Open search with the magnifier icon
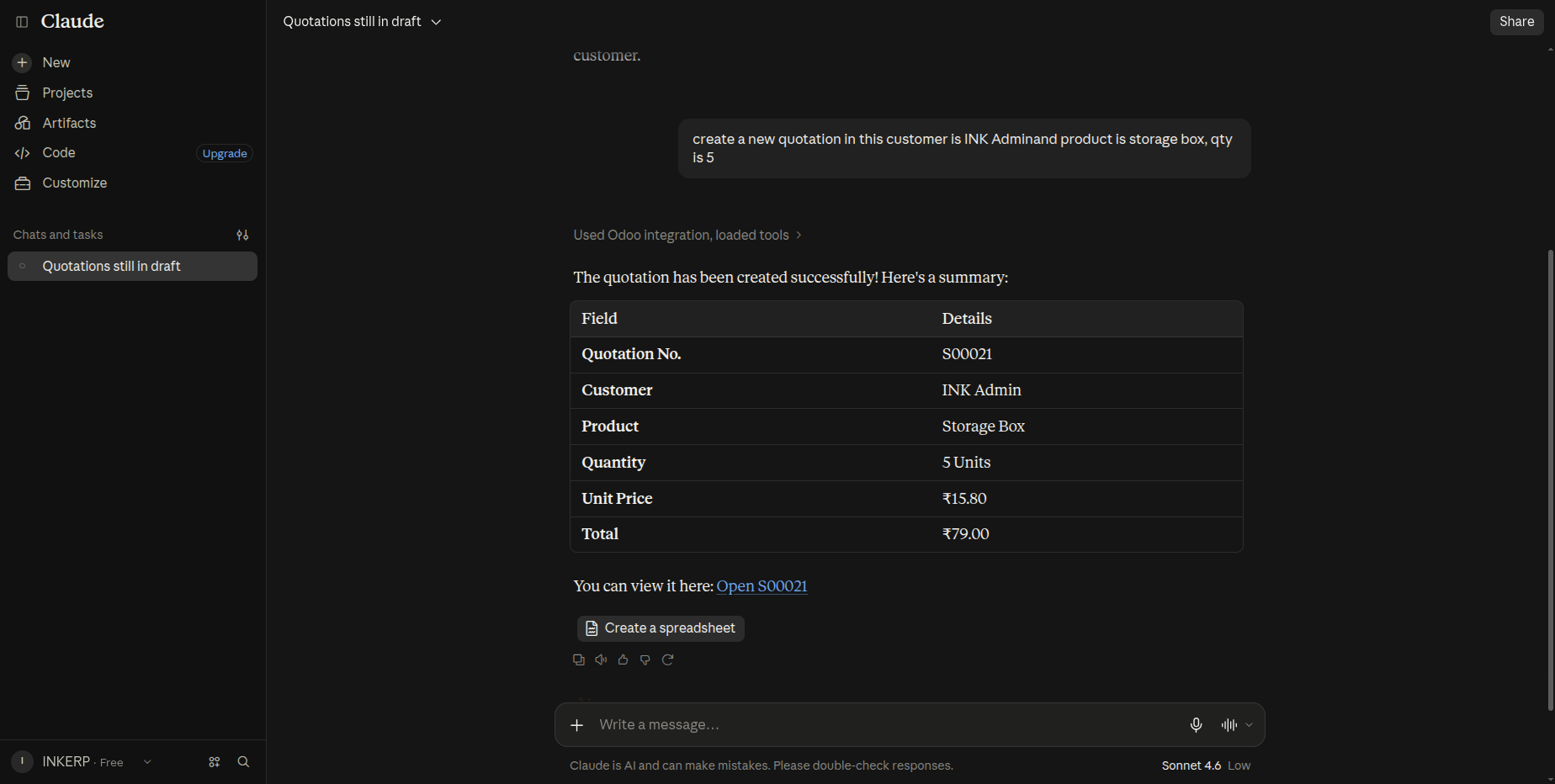 coord(243,762)
